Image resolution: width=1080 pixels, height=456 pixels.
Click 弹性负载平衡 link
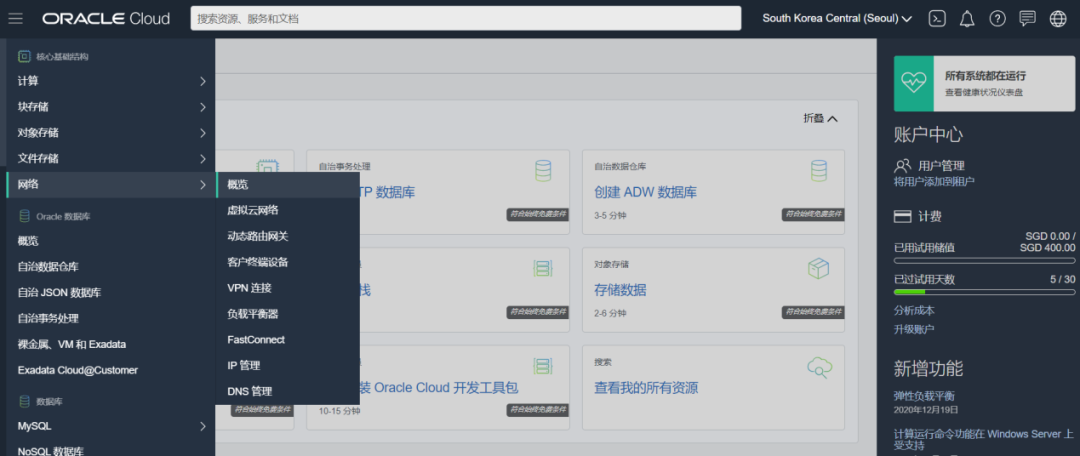coord(924,396)
